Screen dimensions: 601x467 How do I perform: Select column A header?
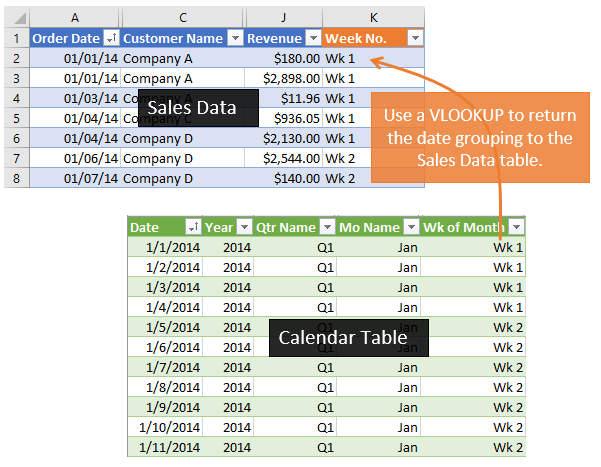[x=75, y=16]
